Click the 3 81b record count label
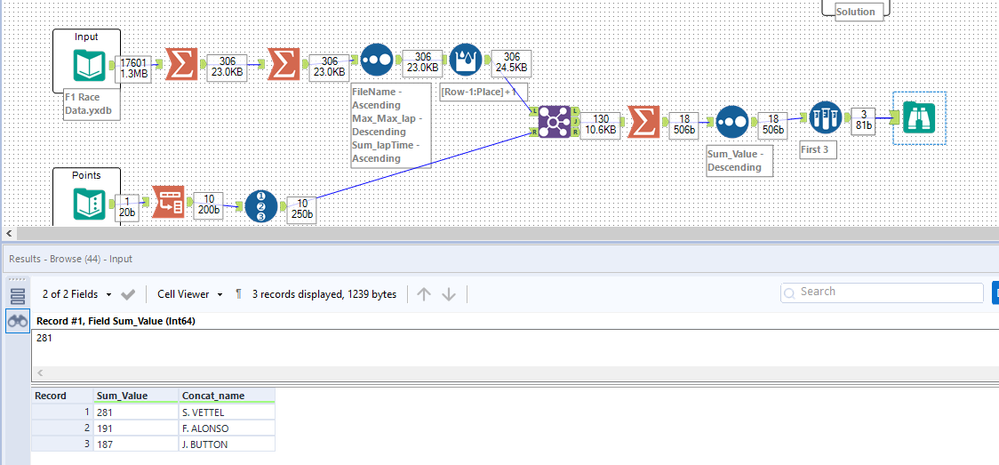Image resolution: width=999 pixels, height=465 pixels. click(x=864, y=121)
